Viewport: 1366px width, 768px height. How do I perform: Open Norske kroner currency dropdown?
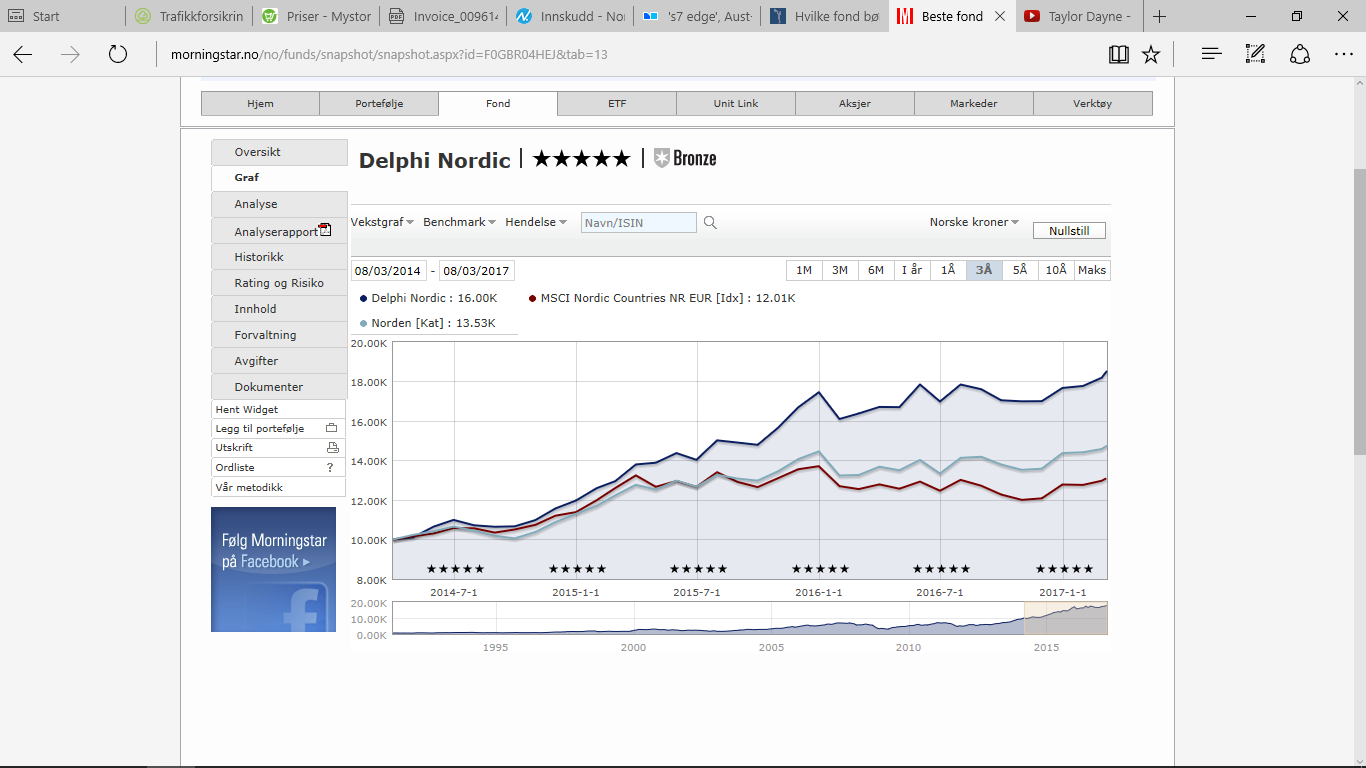pos(974,222)
